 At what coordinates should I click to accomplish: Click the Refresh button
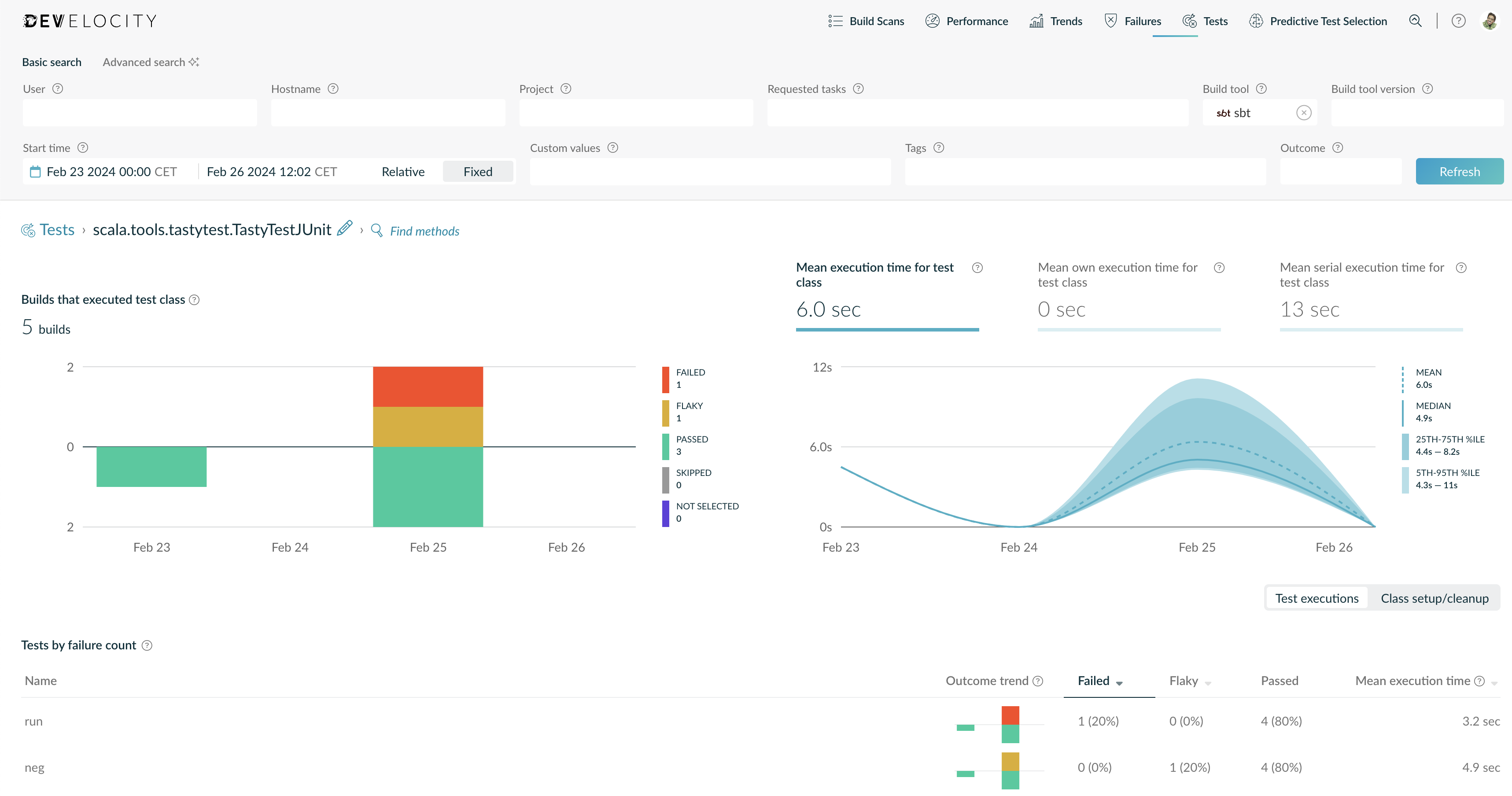[x=1459, y=171]
